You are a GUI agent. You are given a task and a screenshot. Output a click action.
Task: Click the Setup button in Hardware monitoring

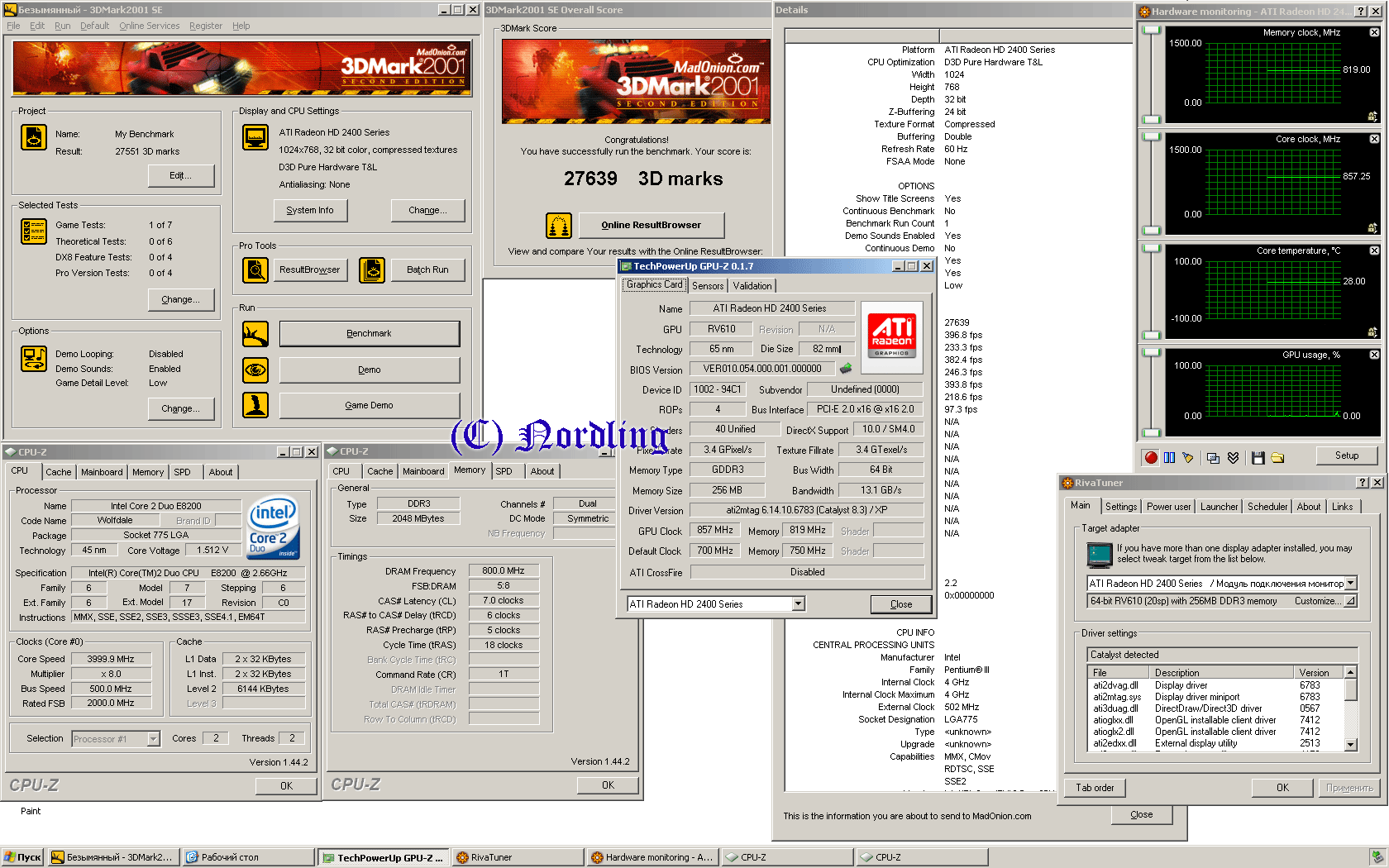click(1347, 455)
